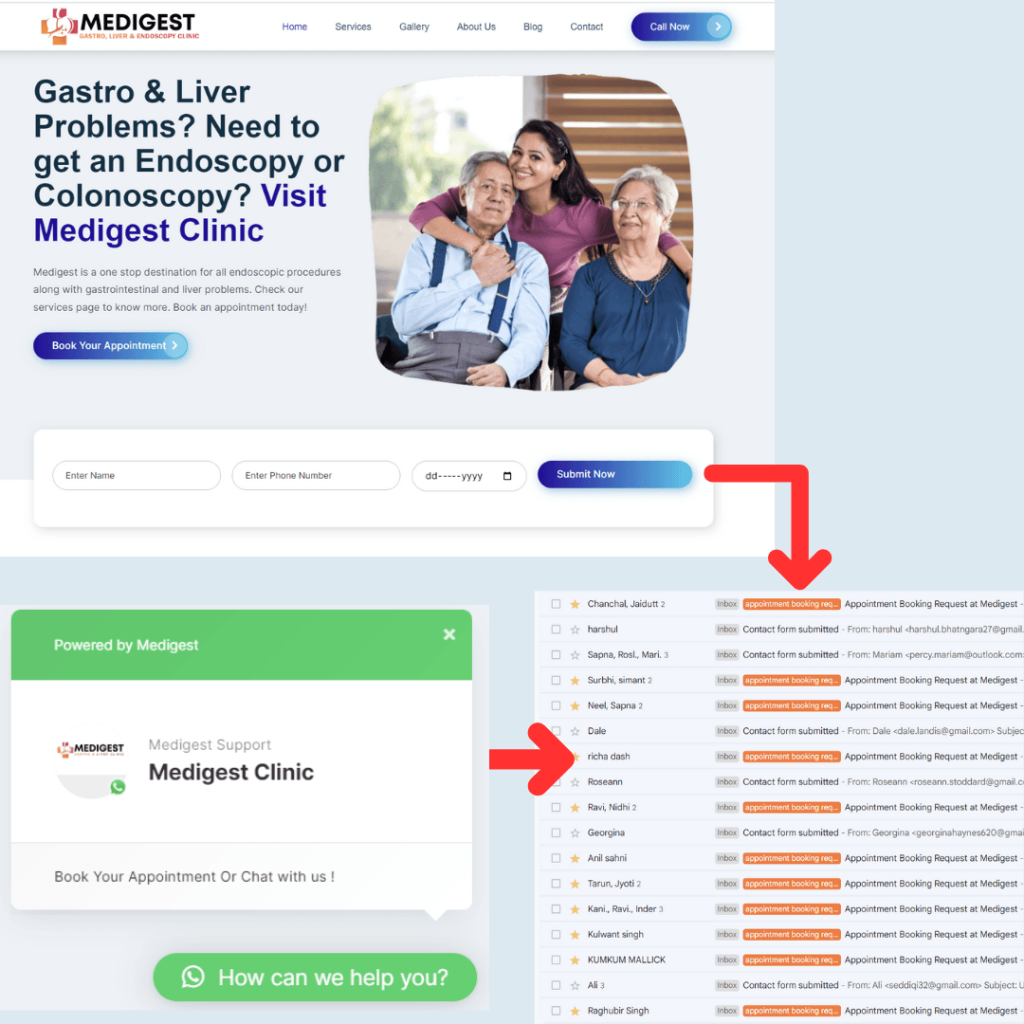Star the Roseann email

(x=575, y=782)
